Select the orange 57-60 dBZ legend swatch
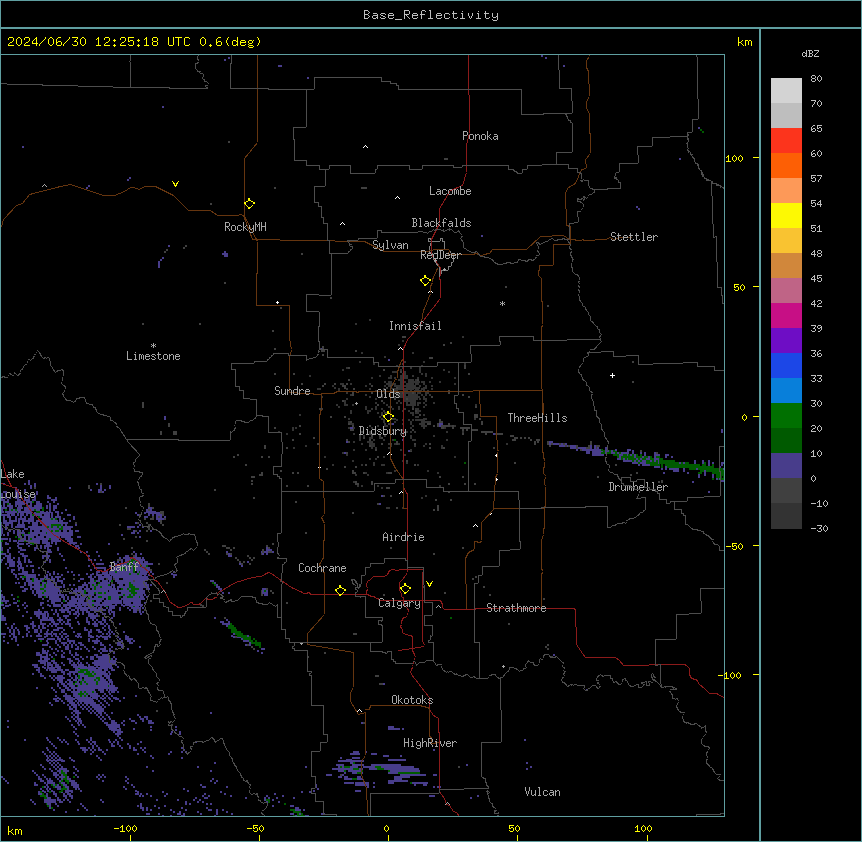This screenshot has height=842, width=862. [x=786, y=165]
